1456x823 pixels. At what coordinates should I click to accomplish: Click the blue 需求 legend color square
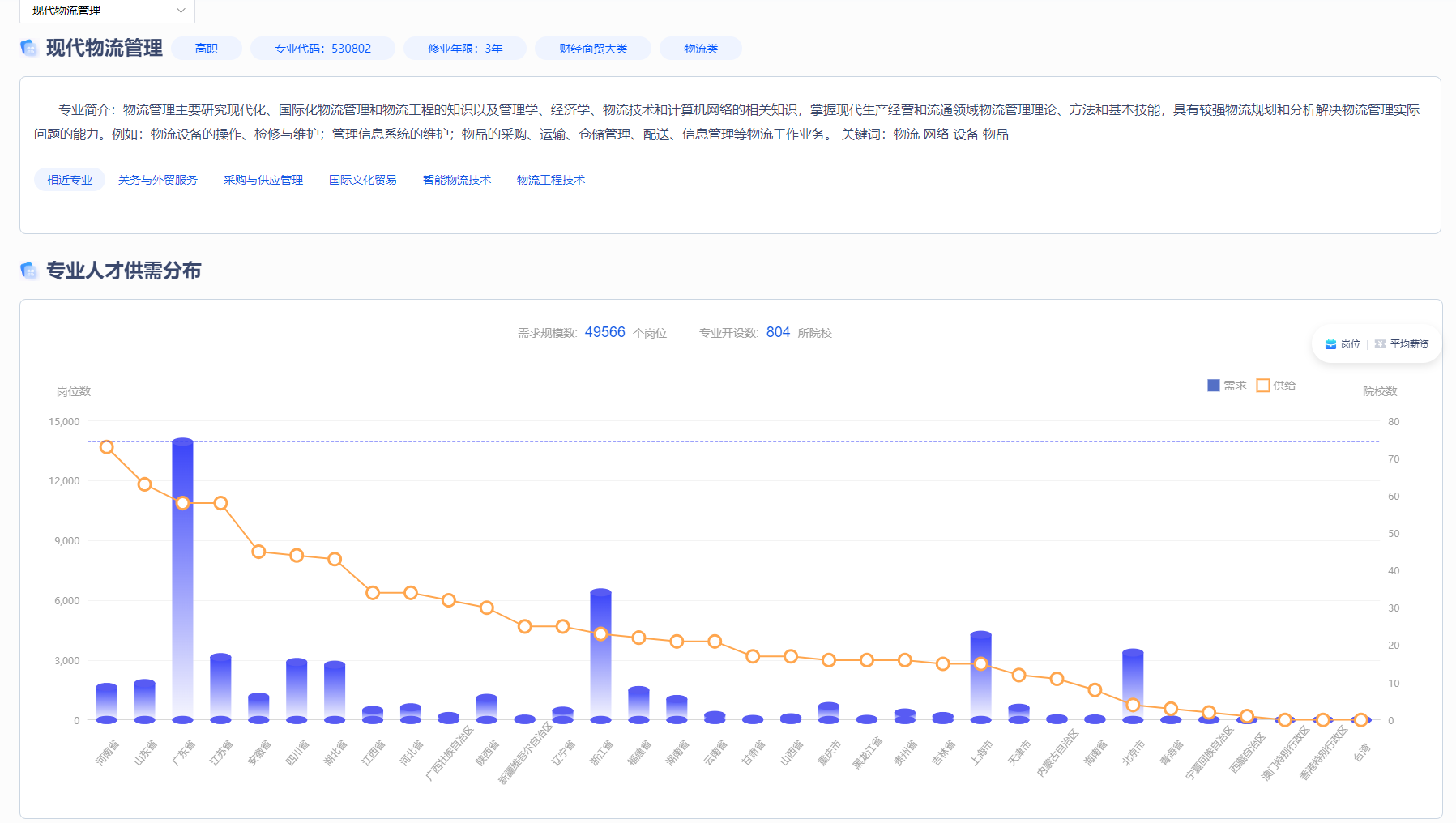[1214, 386]
